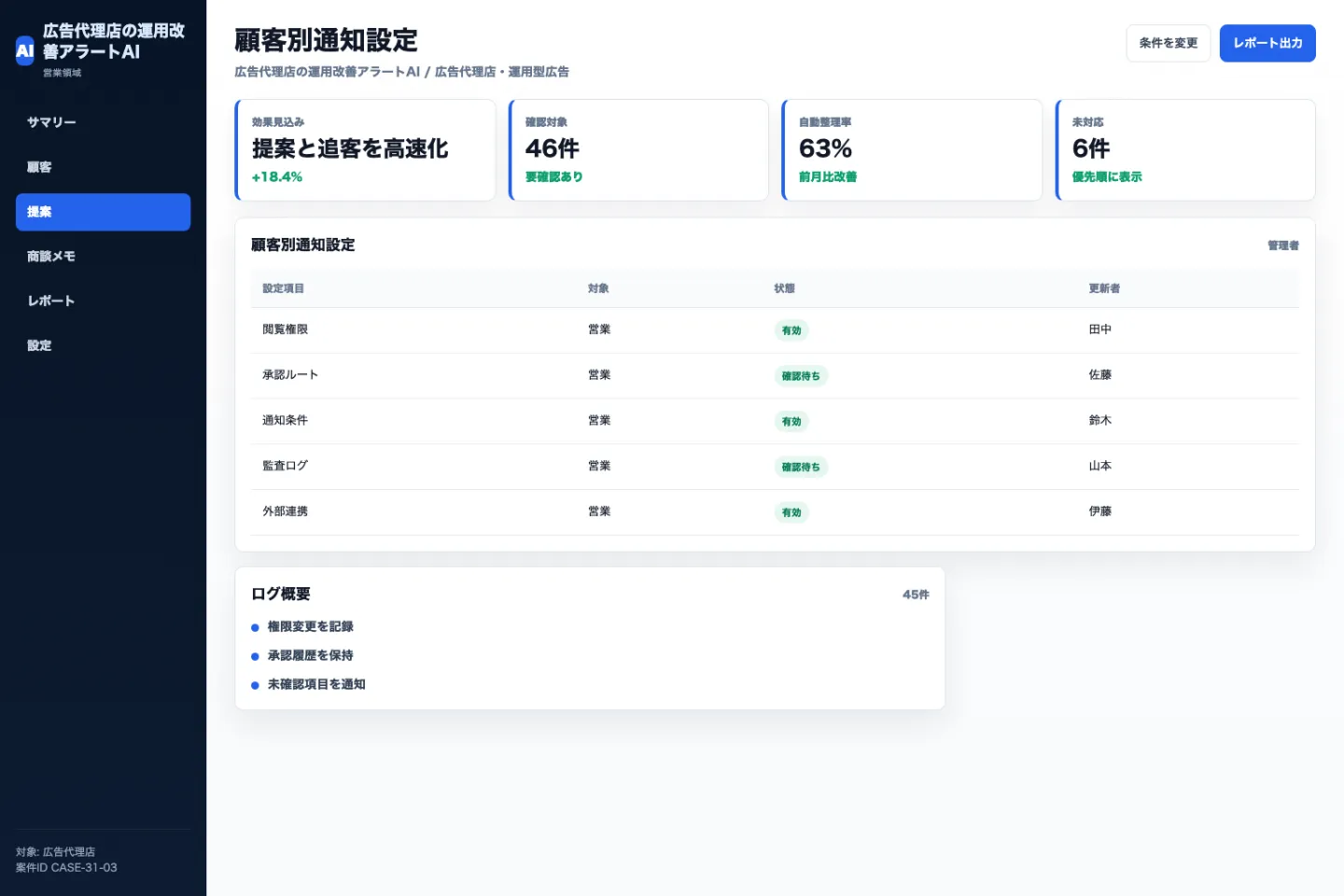Click the 条件を変更 button
This screenshot has width=1344, height=896.
pyautogui.click(x=1169, y=43)
